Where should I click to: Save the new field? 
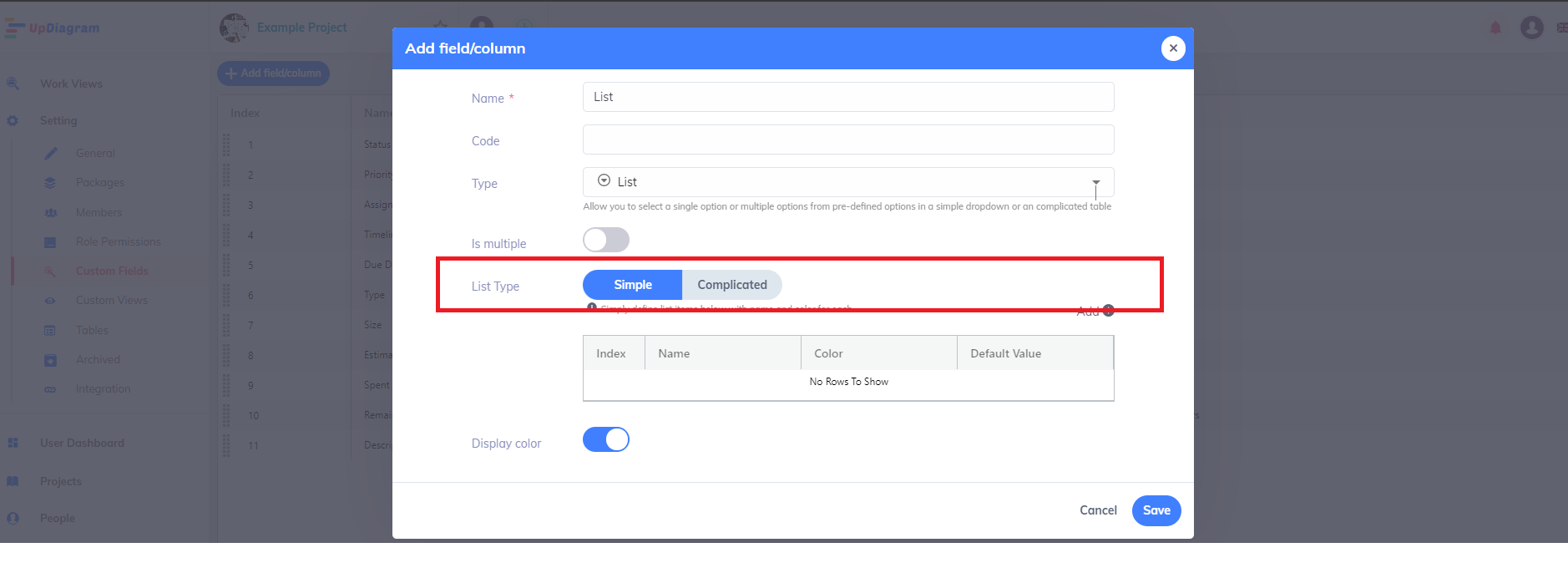(x=1156, y=510)
